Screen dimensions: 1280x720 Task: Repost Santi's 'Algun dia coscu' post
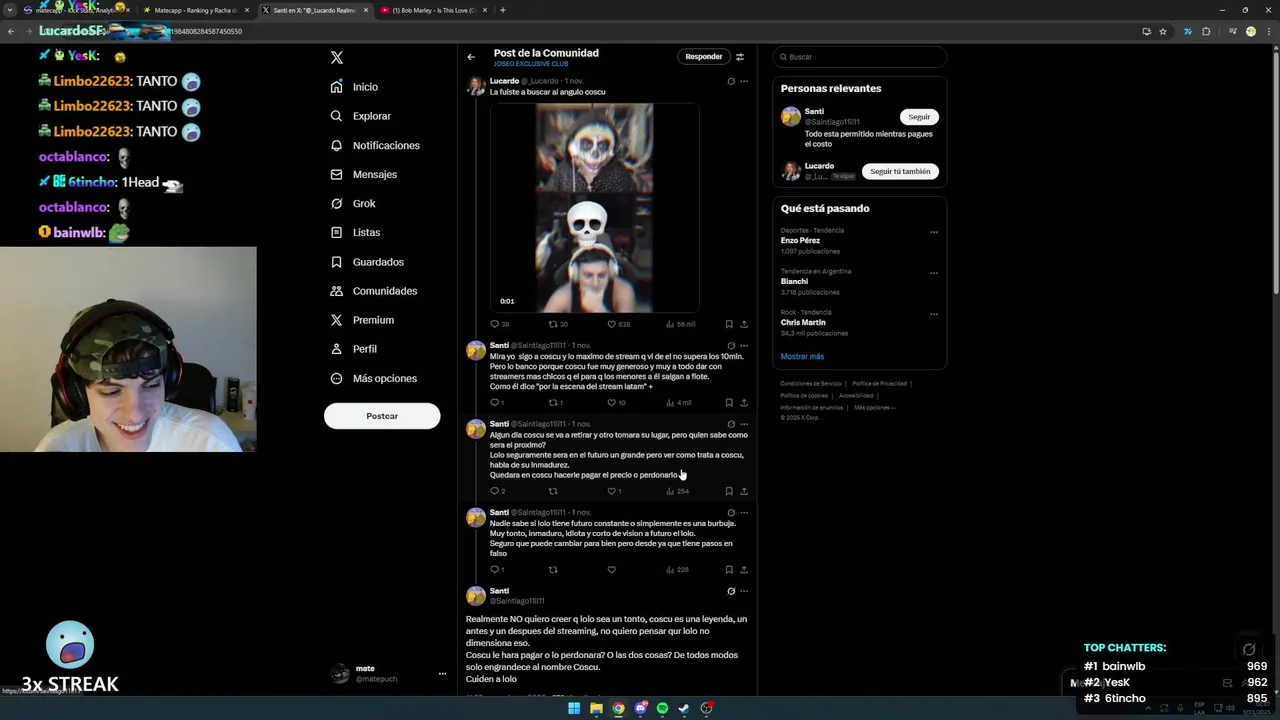click(x=553, y=491)
